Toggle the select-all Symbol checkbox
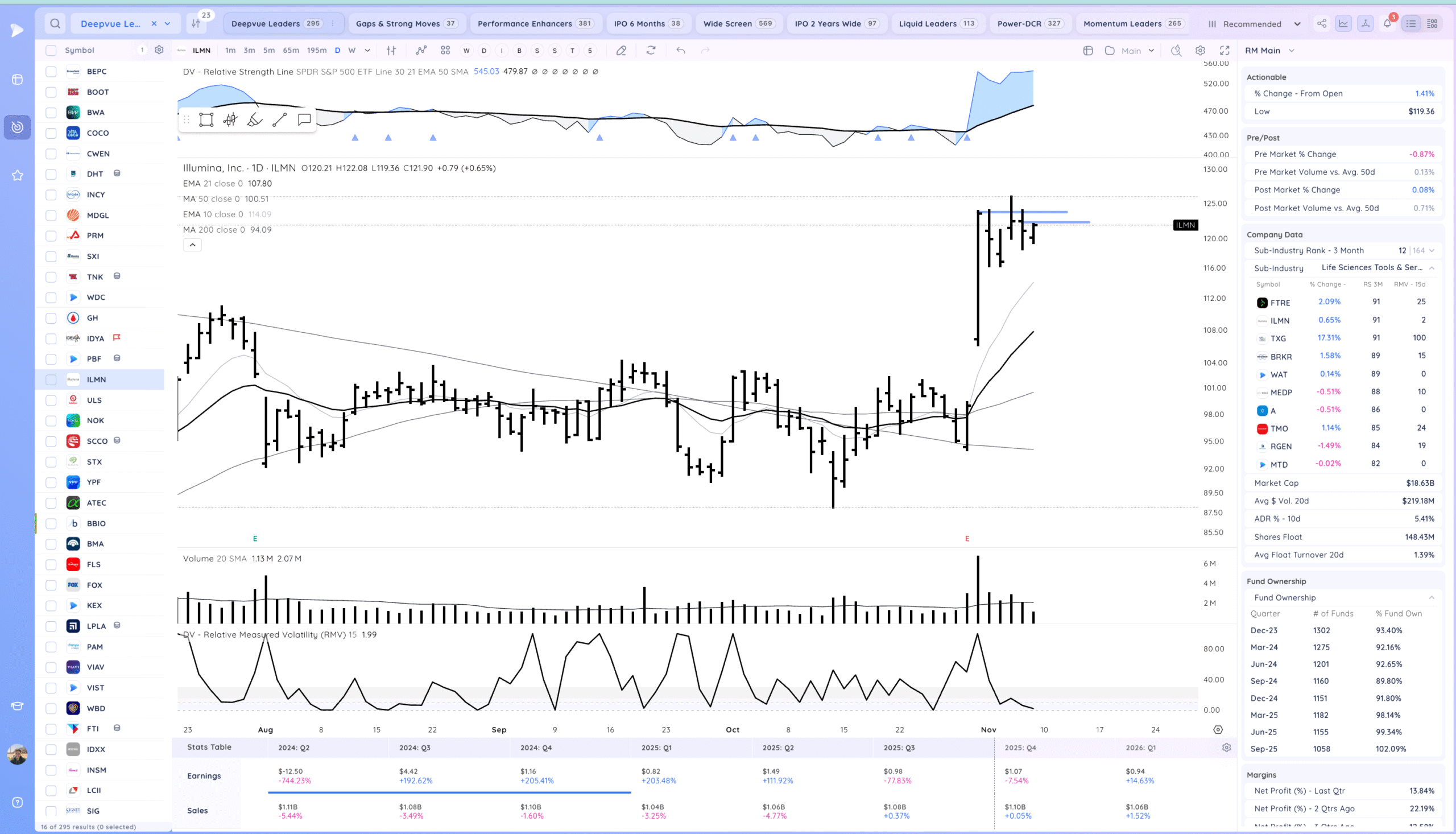Screen dimensions: 1456x834 coord(51,51)
